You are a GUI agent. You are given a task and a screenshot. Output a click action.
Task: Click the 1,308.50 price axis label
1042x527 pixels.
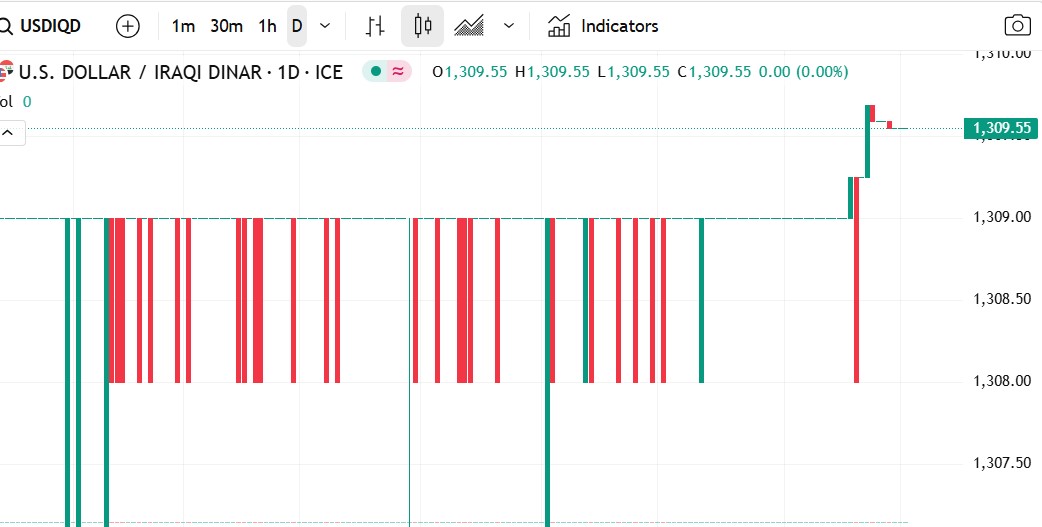point(1001,299)
